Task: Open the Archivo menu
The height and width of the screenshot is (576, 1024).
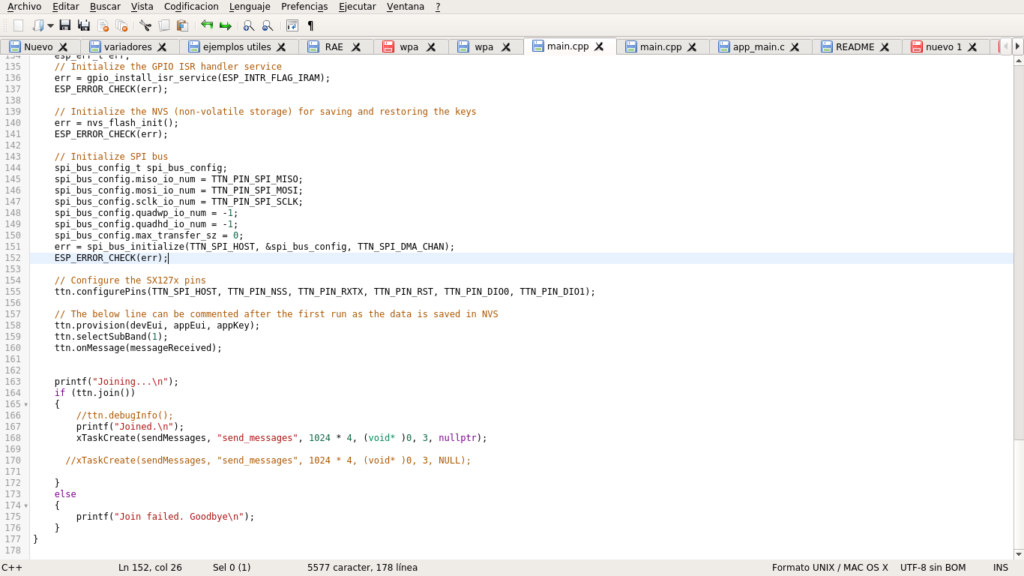Action: 24,7
